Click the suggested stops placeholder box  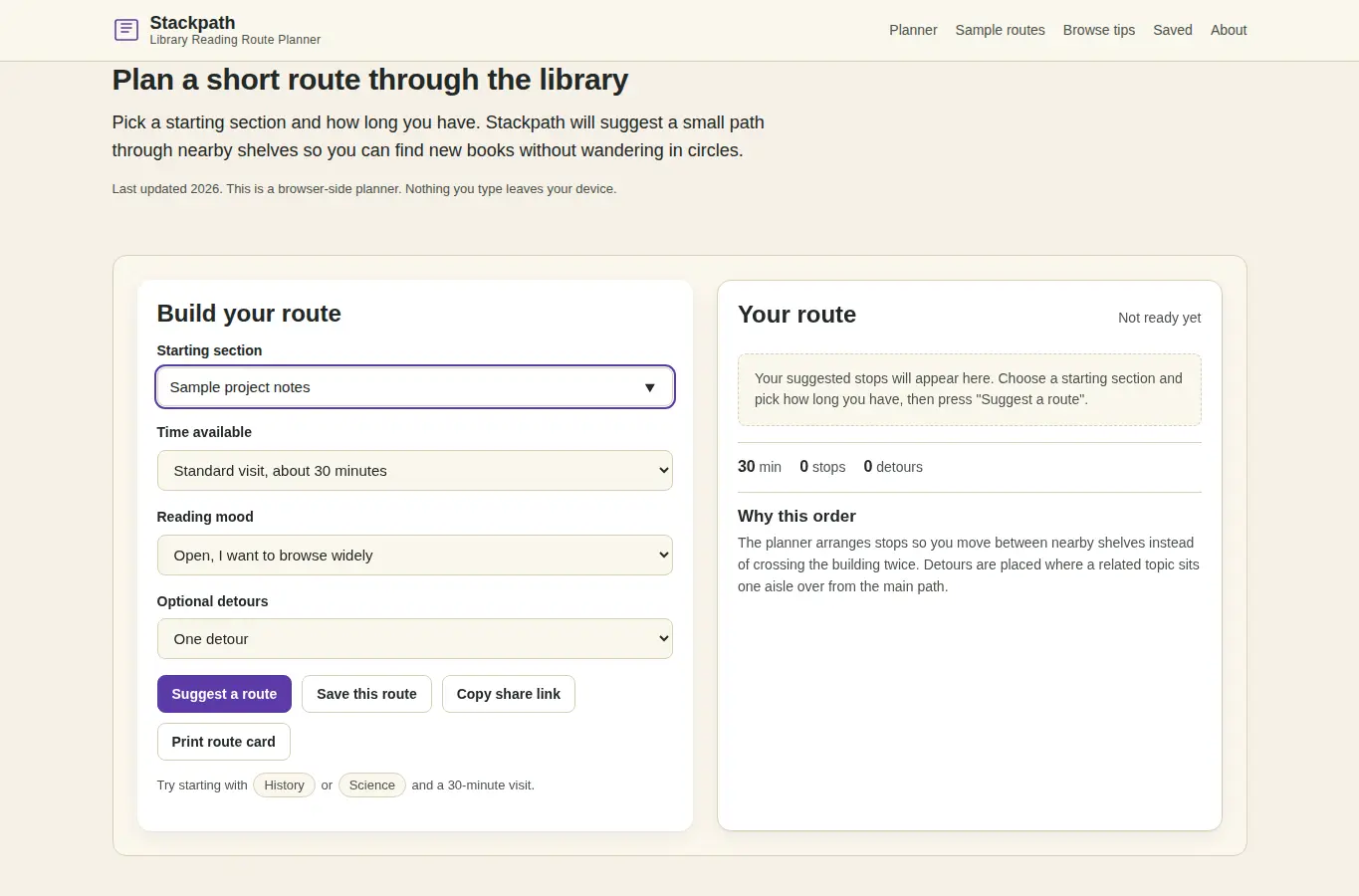click(x=970, y=389)
